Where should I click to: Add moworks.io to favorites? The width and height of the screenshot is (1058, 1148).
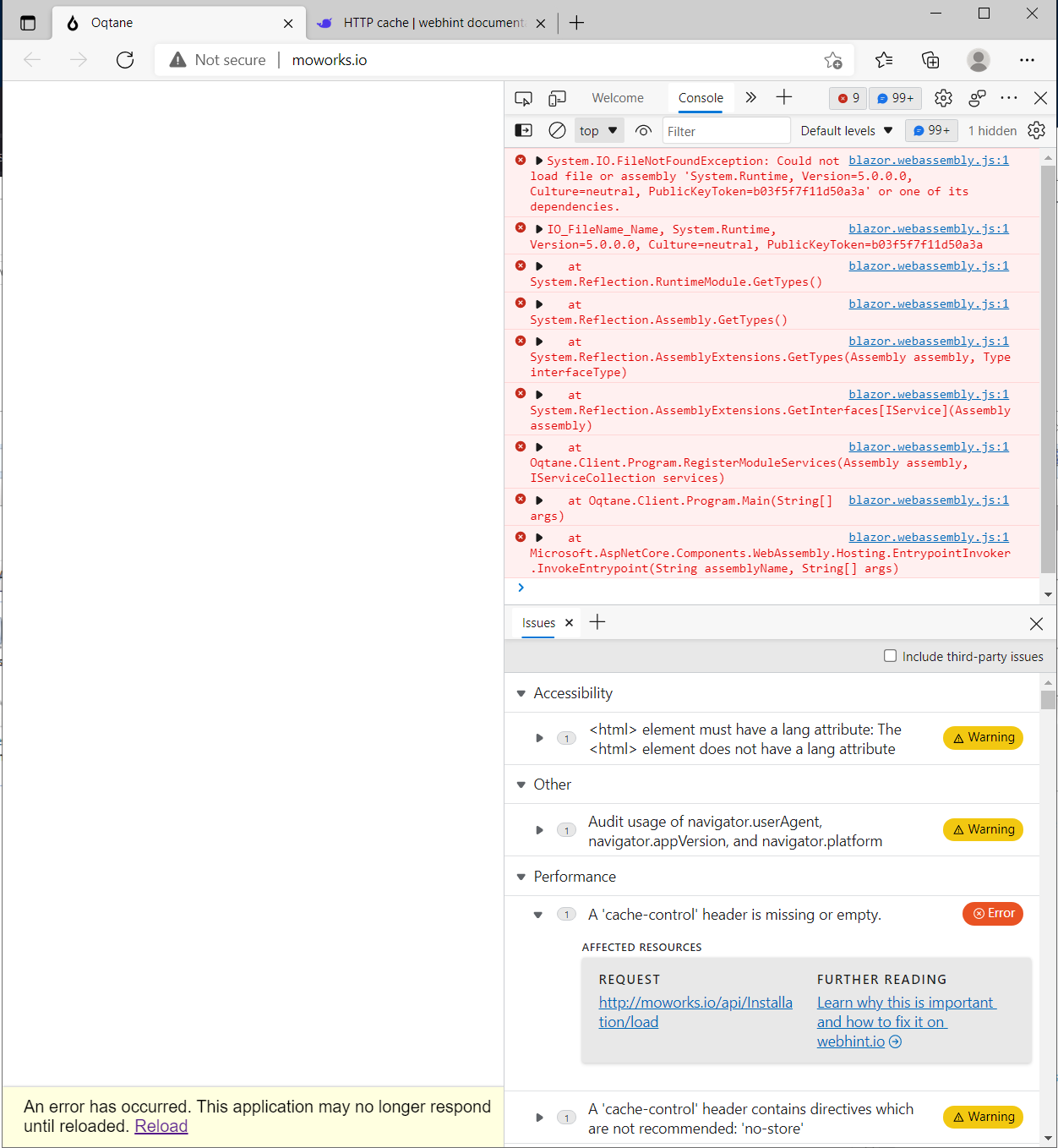[833, 60]
